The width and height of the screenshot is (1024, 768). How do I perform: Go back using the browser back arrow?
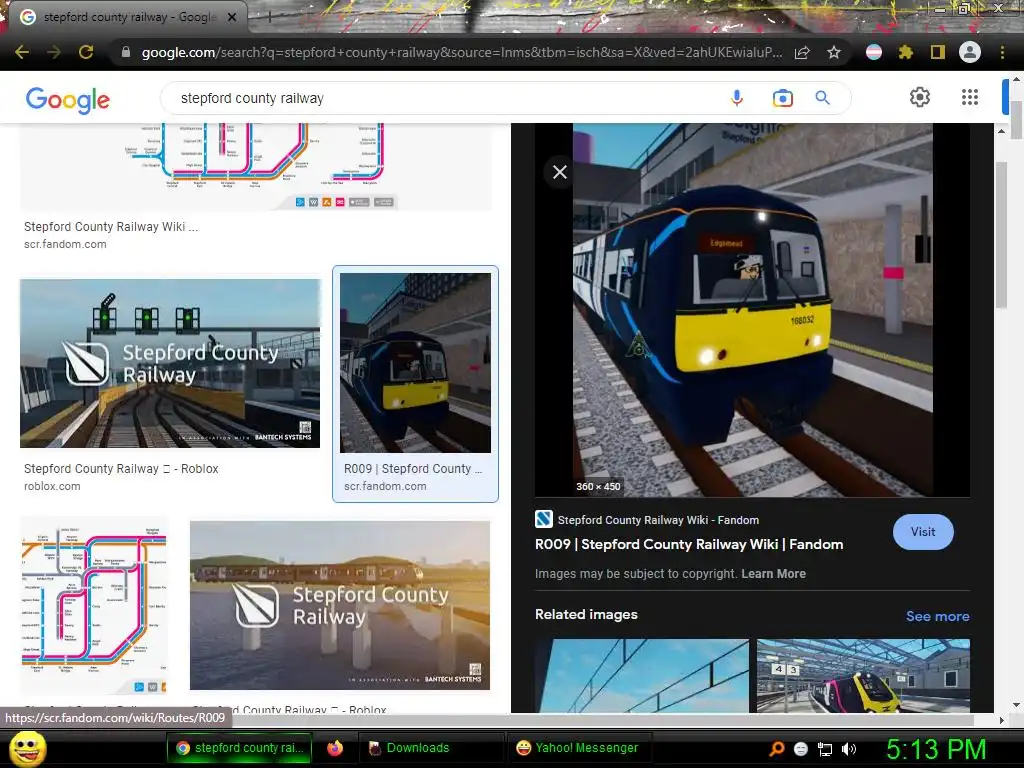pos(22,52)
